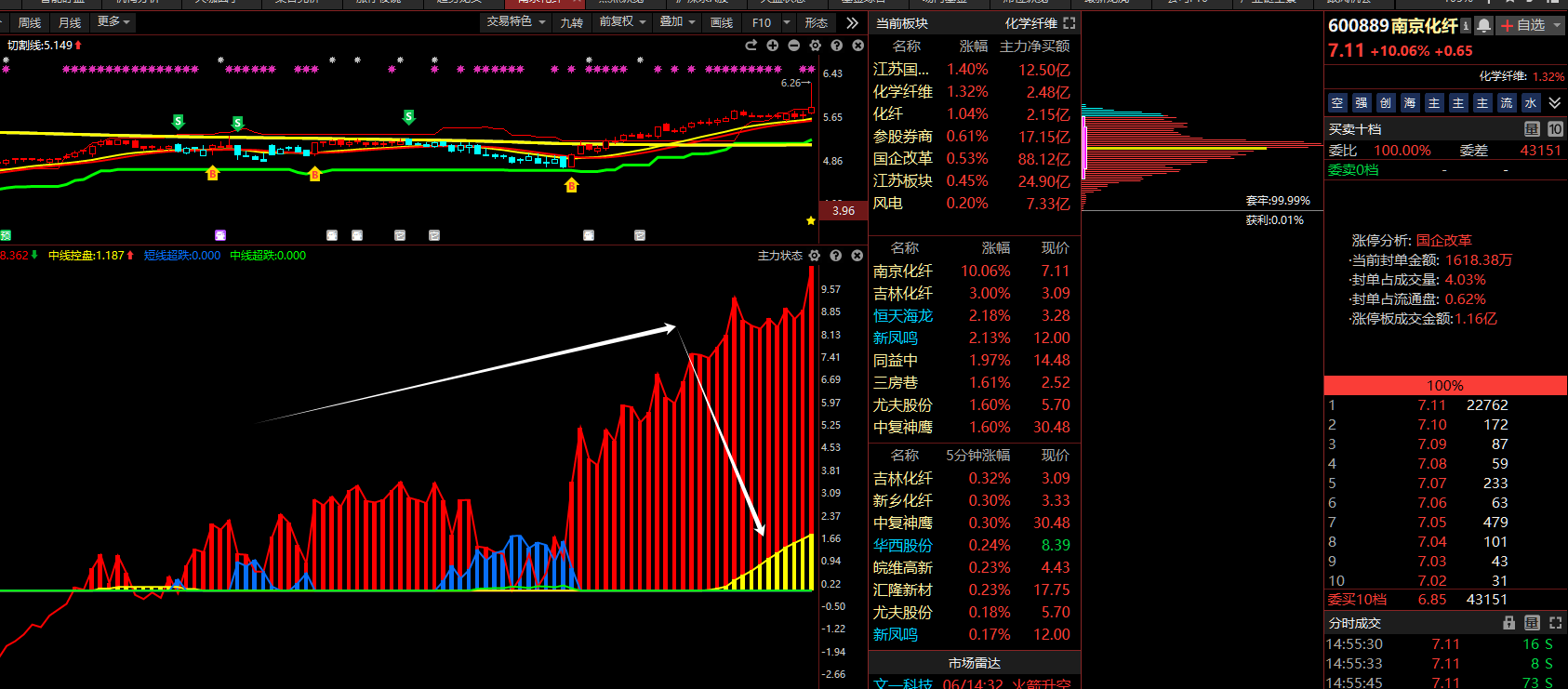The width and height of the screenshot is (1568, 689).
Task: Click the 市场雷达 panel header
Action: pyautogui.click(x=974, y=663)
